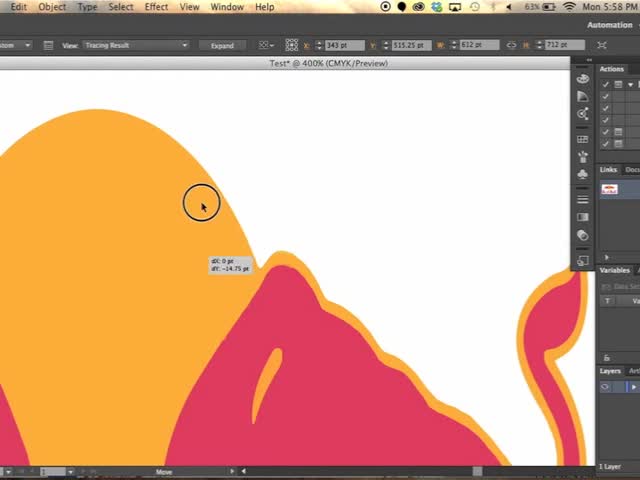Switch to the Layers tab
The width and height of the screenshot is (640, 480).
click(x=610, y=371)
